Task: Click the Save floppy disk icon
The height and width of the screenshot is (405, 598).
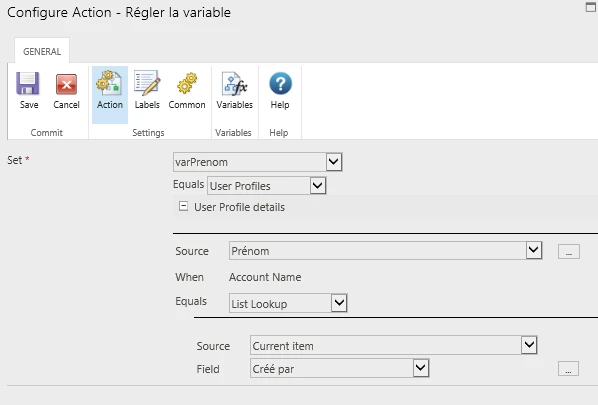Action: click(28, 83)
